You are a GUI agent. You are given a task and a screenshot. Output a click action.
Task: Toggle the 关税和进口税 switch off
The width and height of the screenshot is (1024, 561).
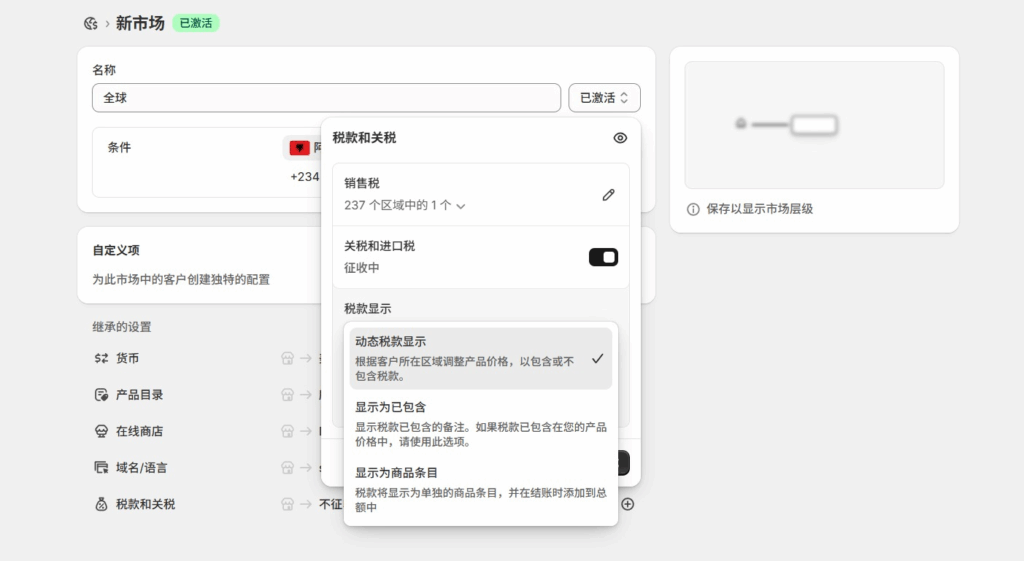pyautogui.click(x=603, y=257)
